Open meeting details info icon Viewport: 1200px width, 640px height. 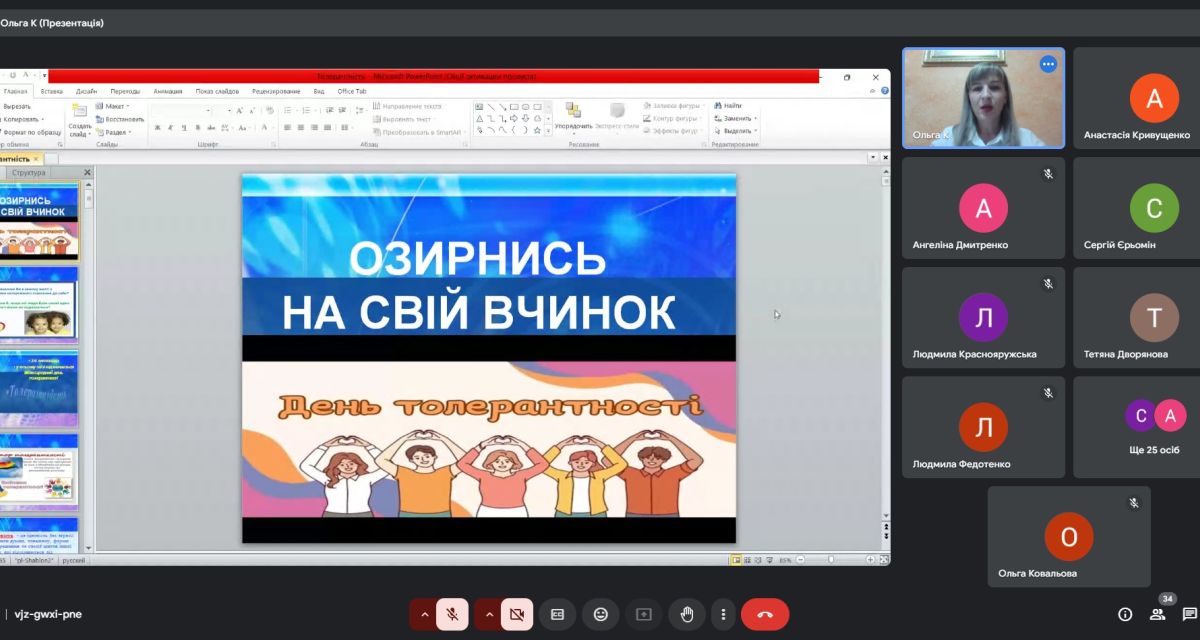1125,614
